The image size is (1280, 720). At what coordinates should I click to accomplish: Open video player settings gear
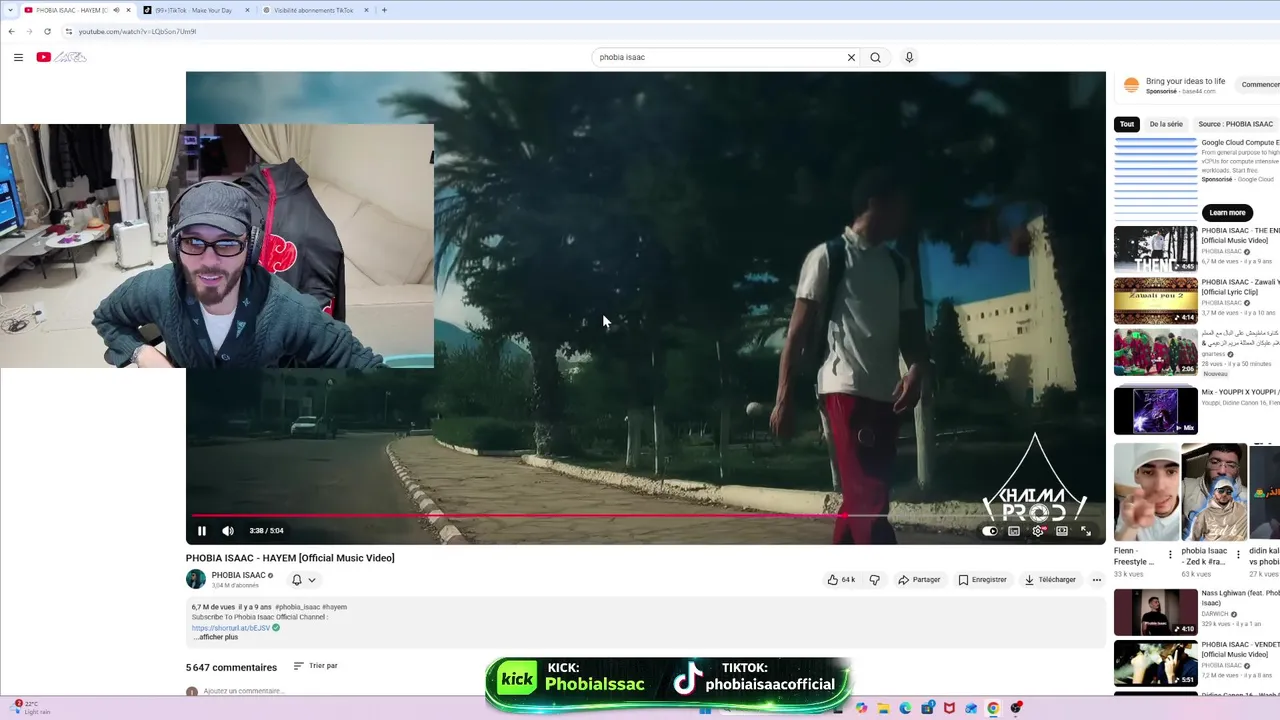click(x=1038, y=531)
